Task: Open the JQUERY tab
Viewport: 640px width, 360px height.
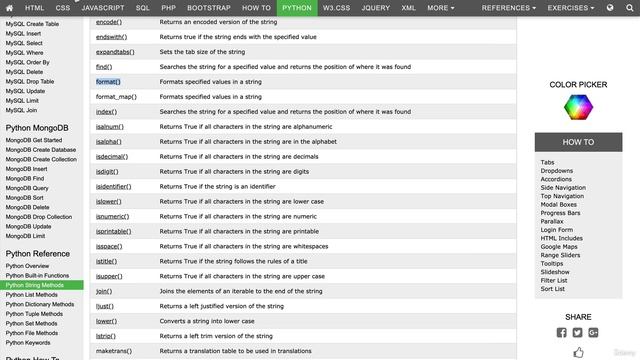Action: coord(376,8)
